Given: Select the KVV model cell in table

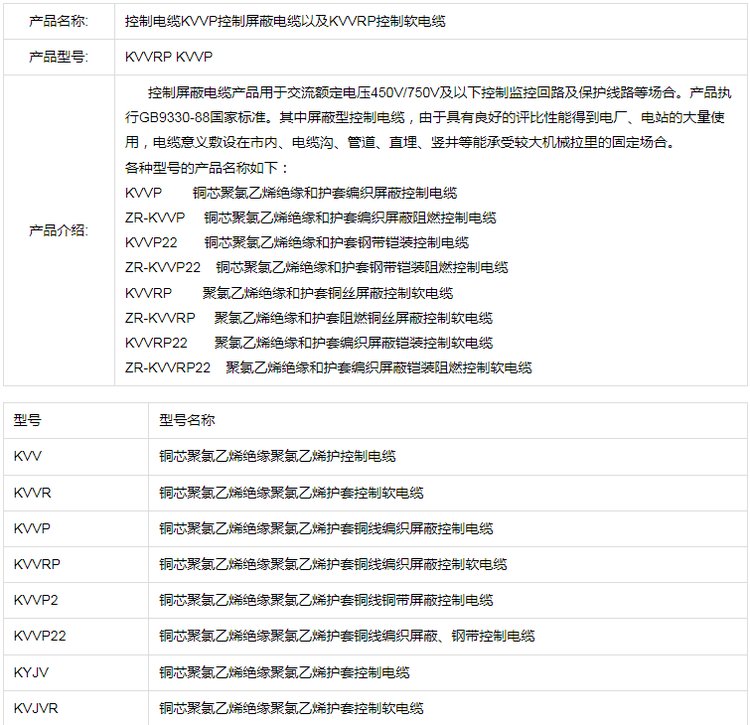Looking at the screenshot, I should pyautogui.click(x=76, y=456).
